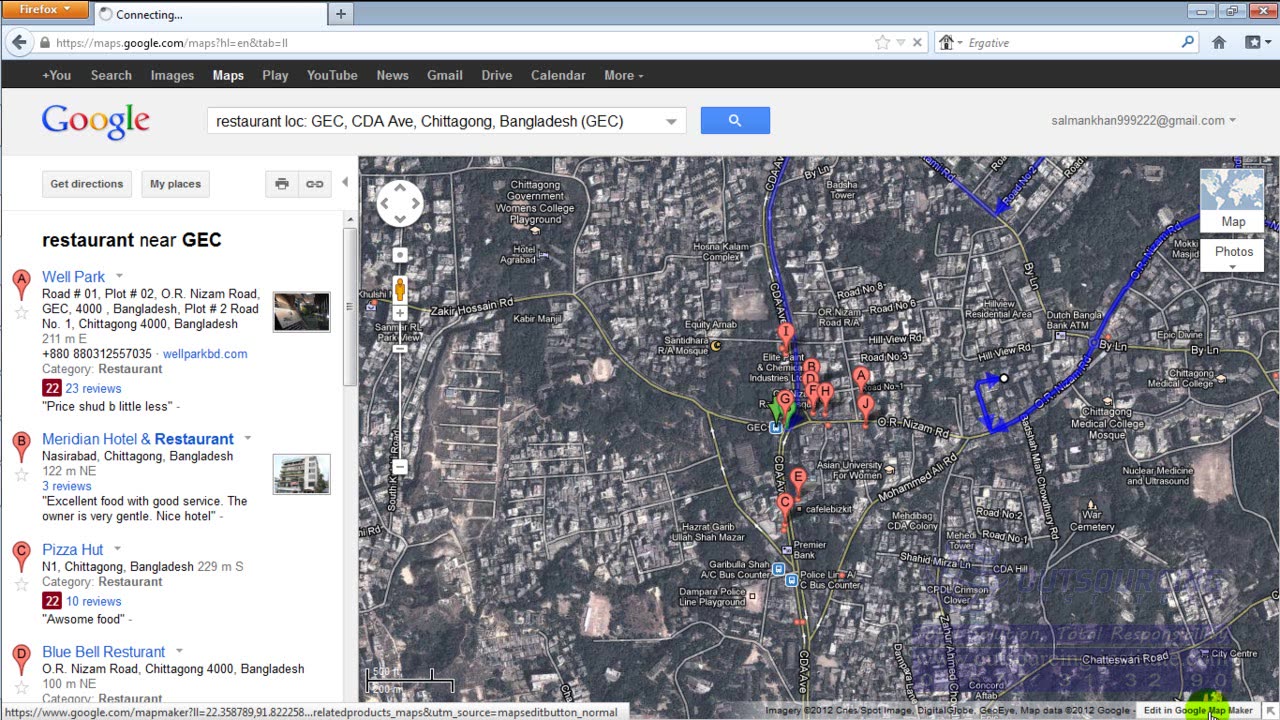The image size is (1280, 720).
Task: Star the Pizza Hut result
Action: coord(21,585)
